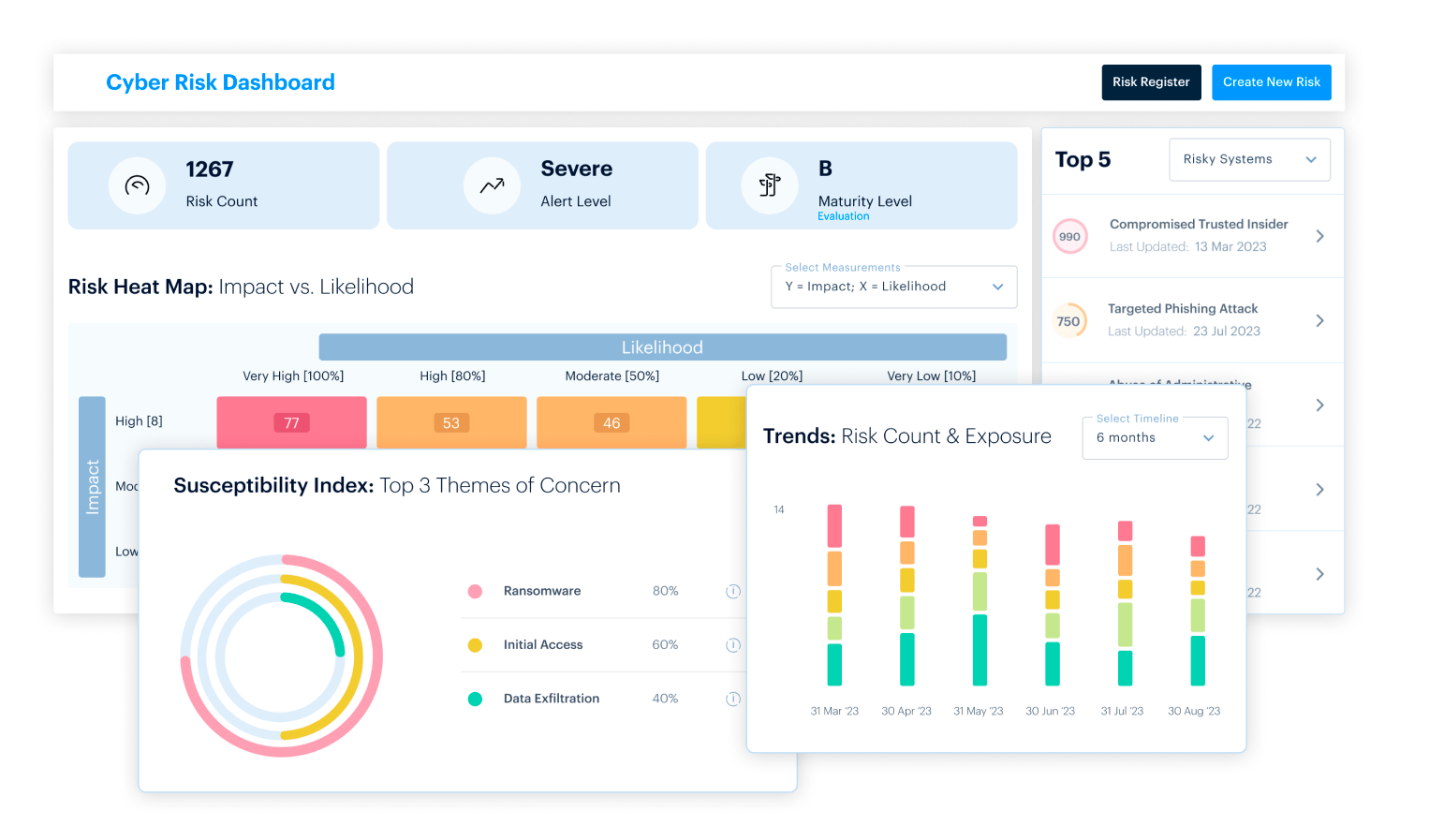Select the heat map cell showing 77
The width and height of the screenshot is (1429, 840).
click(x=291, y=422)
